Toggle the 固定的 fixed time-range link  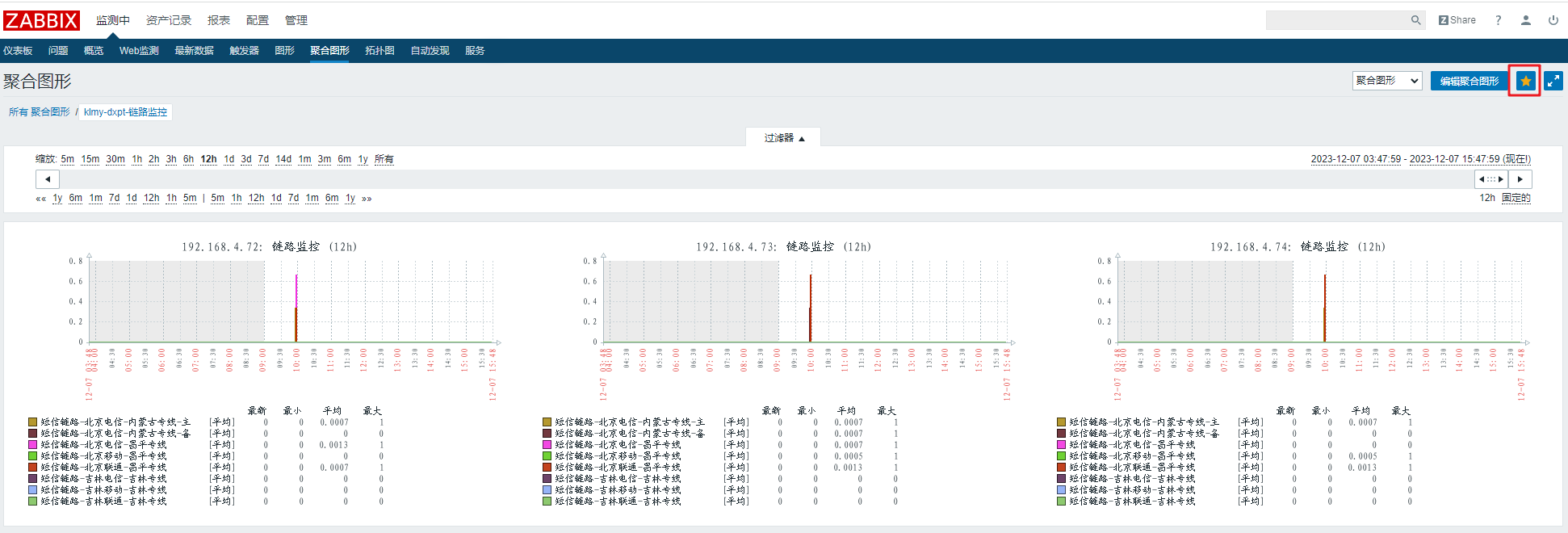click(1516, 198)
